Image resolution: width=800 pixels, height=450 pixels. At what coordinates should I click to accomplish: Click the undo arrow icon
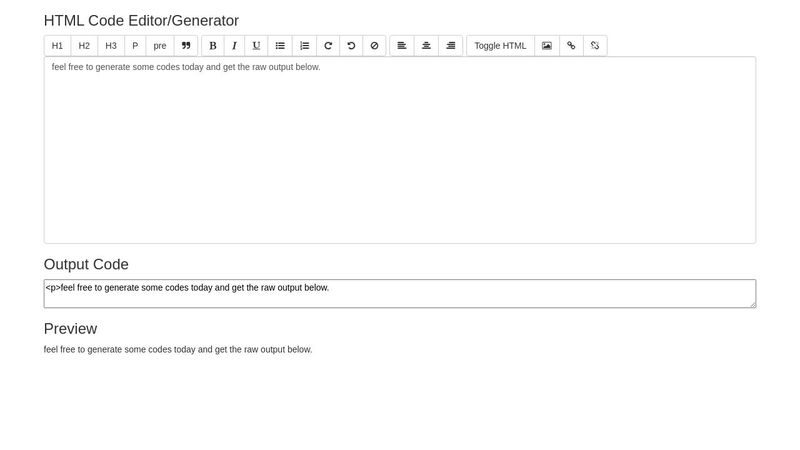pos(351,46)
